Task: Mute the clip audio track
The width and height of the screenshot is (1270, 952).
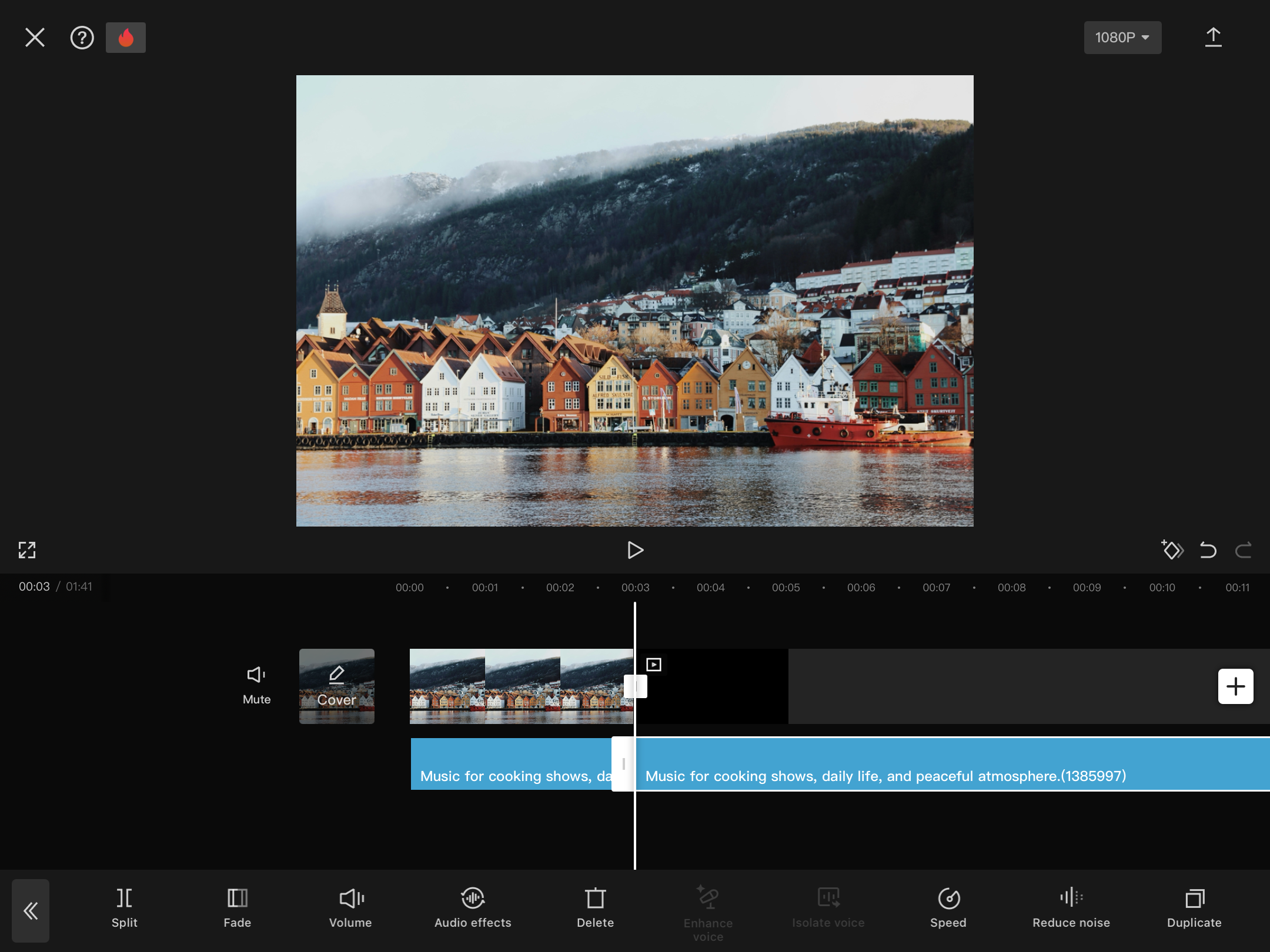Action: pos(256,685)
